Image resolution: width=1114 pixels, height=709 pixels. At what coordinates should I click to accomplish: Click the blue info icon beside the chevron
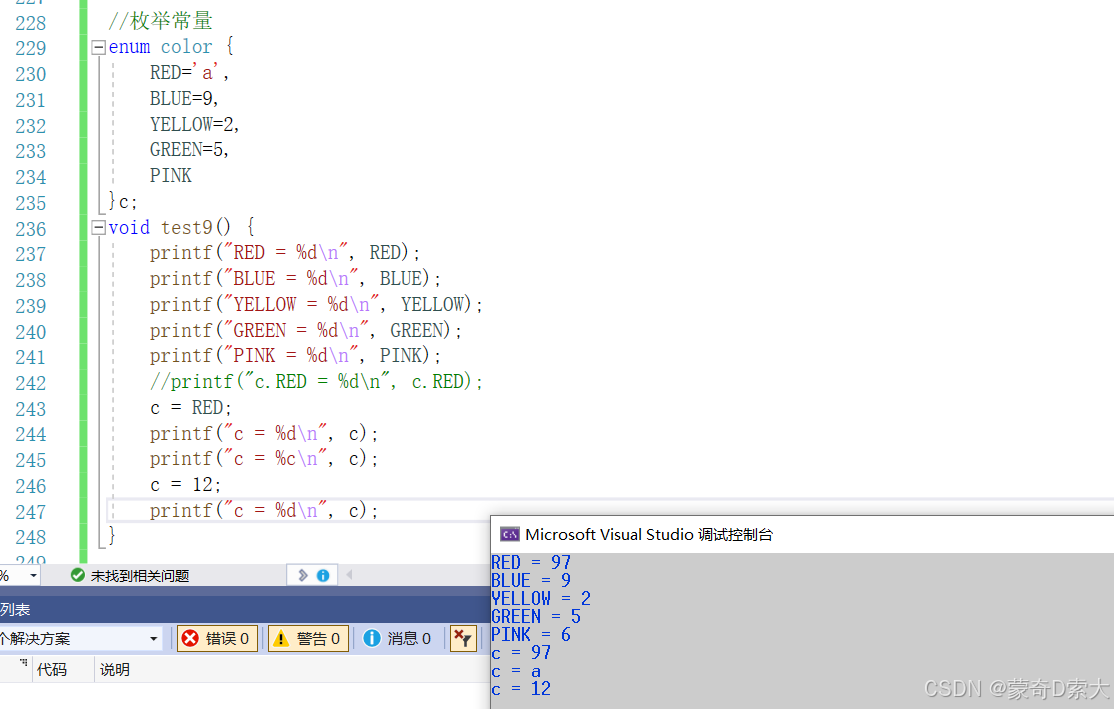point(323,575)
